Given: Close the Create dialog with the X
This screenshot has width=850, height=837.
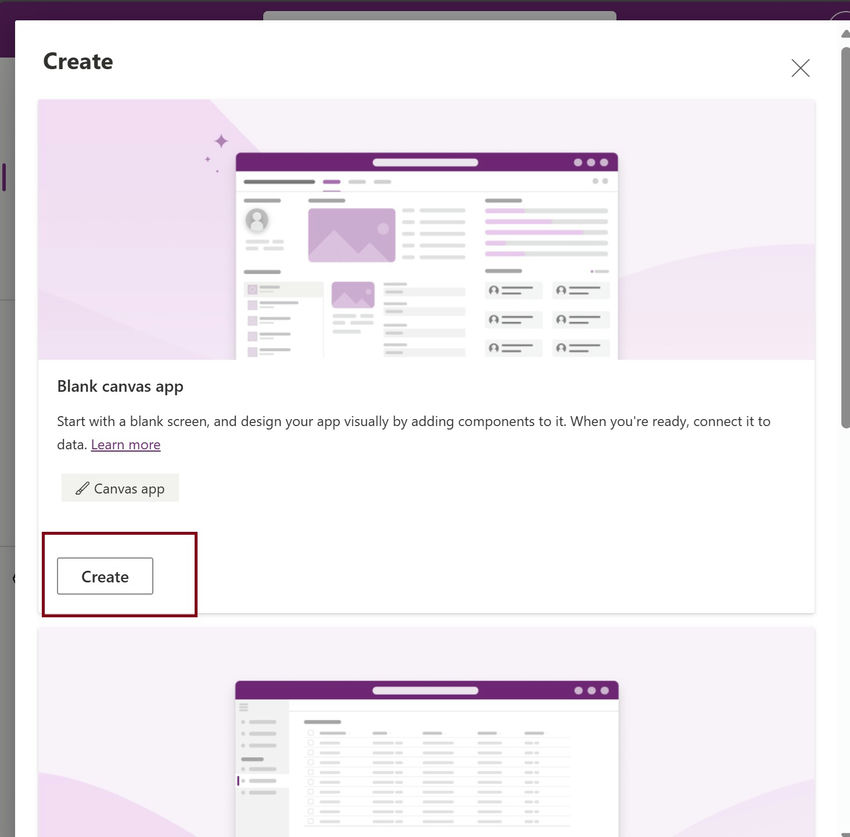Looking at the screenshot, I should tap(800, 68).
